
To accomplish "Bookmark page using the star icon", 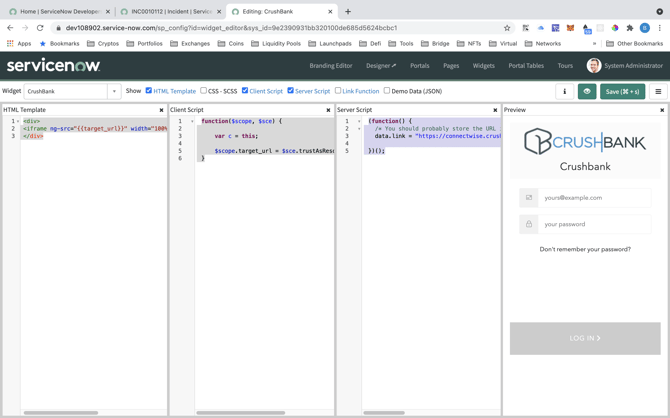I will 507,28.
